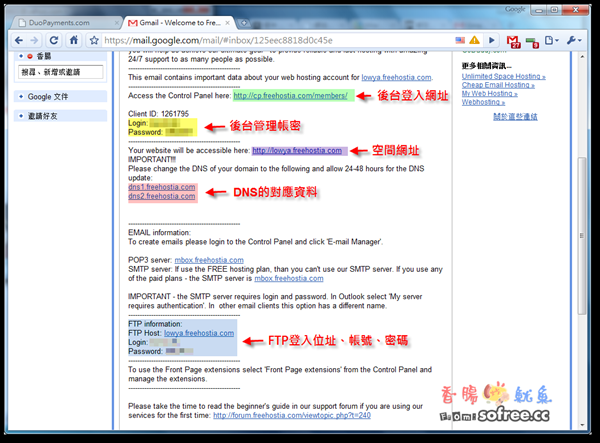Click the 關於這些連結 link
Image resolution: width=600 pixels, height=443 pixels.
point(515,117)
